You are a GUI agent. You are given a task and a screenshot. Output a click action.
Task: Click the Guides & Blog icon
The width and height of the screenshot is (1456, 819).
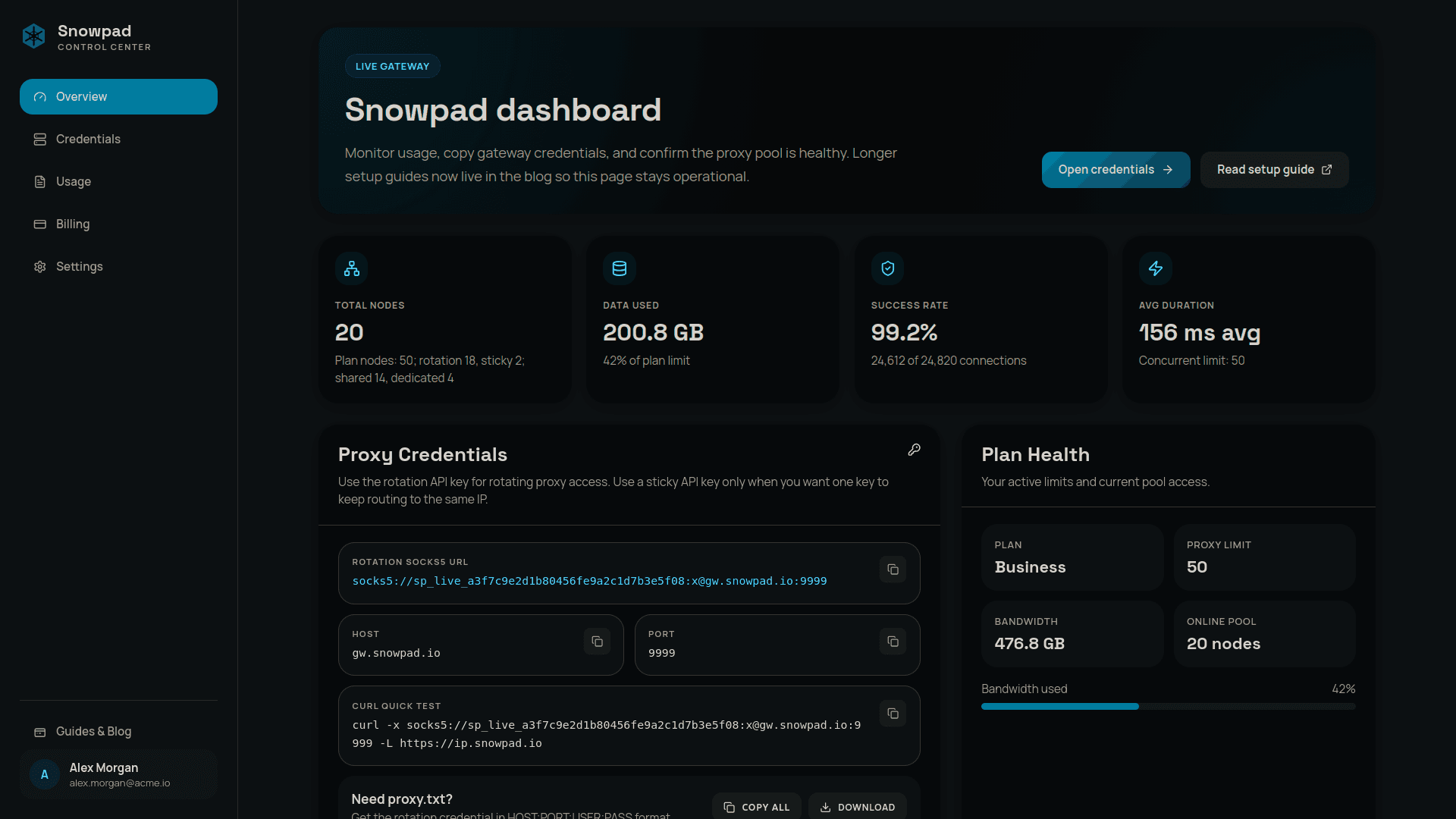(40, 732)
